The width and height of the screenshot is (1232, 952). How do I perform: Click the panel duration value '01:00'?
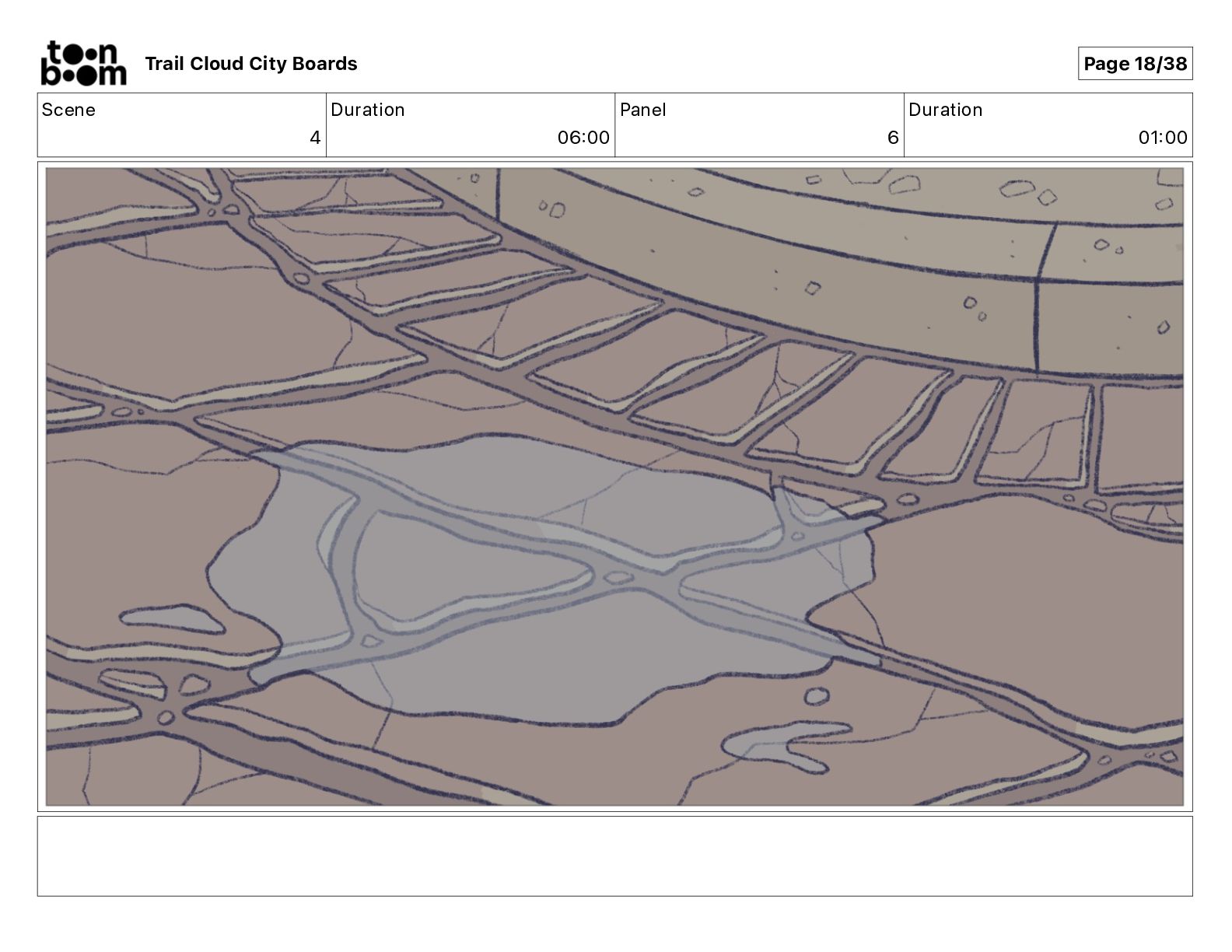(1163, 138)
